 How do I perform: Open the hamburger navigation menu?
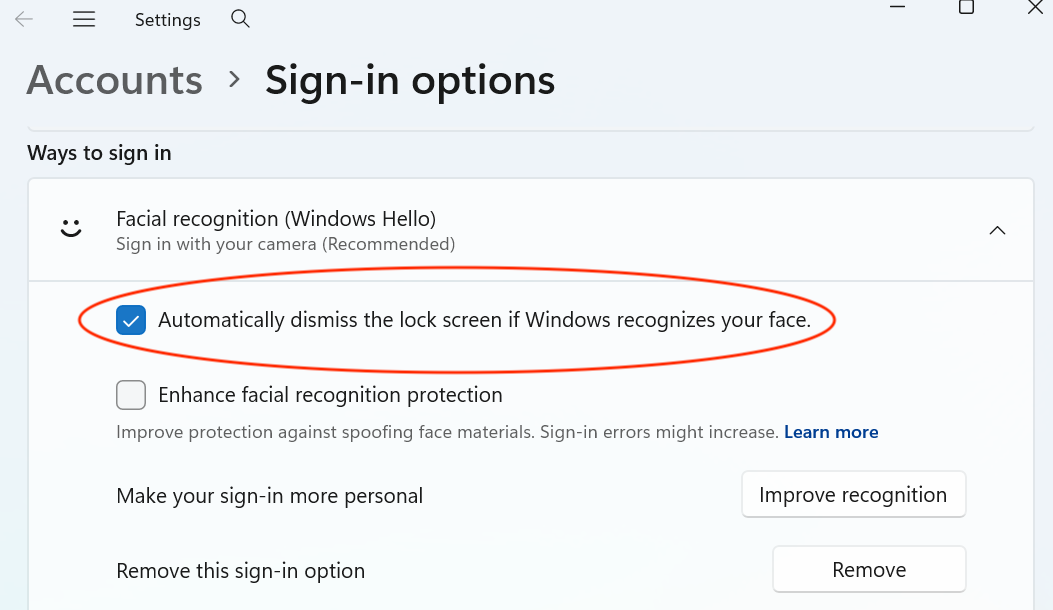84,20
